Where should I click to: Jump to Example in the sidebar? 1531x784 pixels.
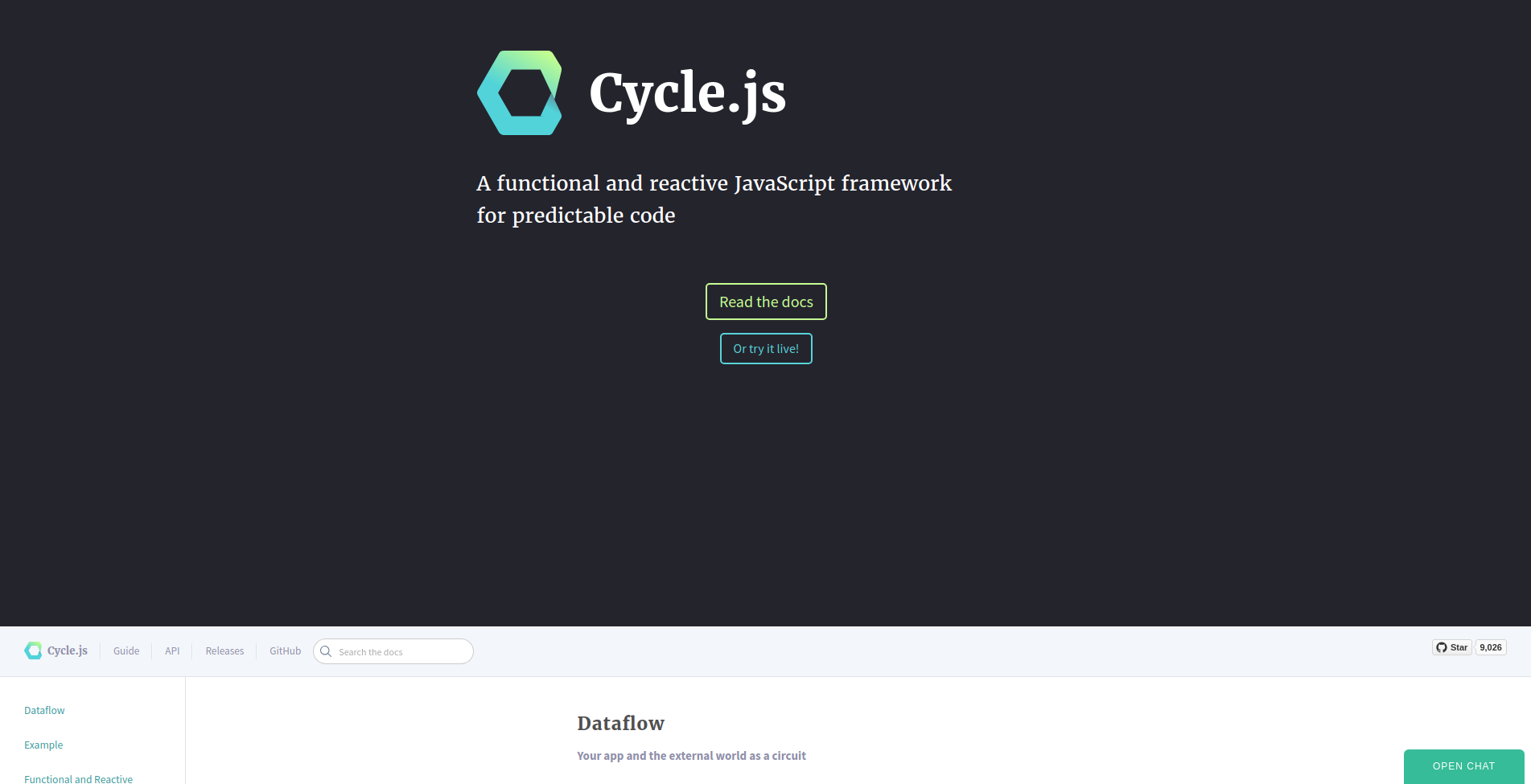(x=43, y=745)
